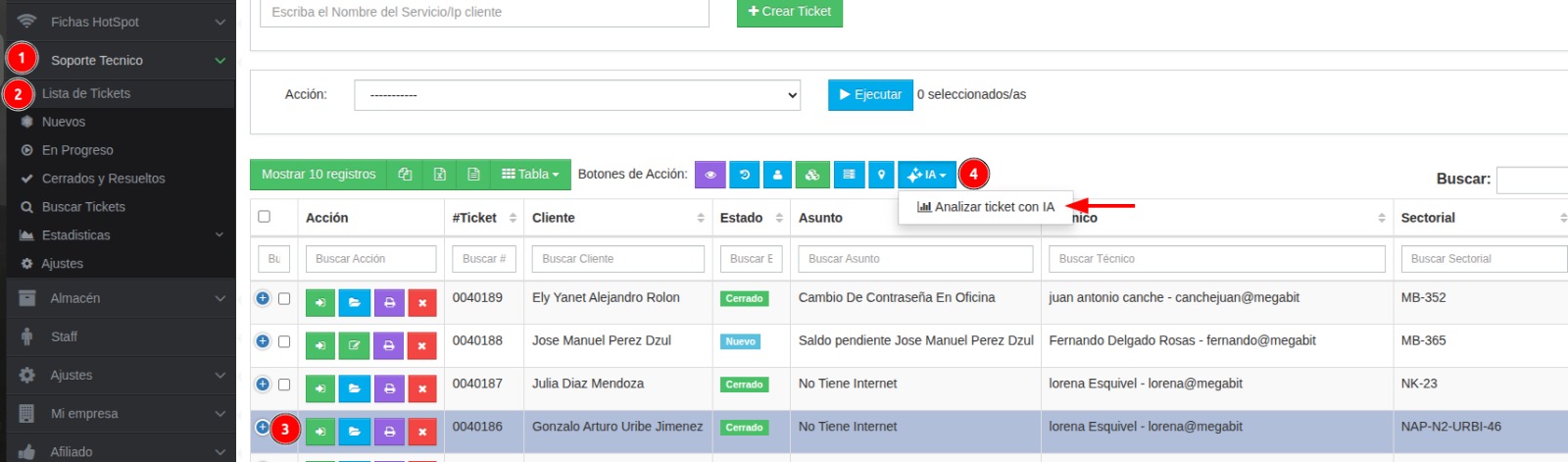Expand row details for ticket 0040188
Viewport: 1568px width, 462px height.
tap(263, 341)
